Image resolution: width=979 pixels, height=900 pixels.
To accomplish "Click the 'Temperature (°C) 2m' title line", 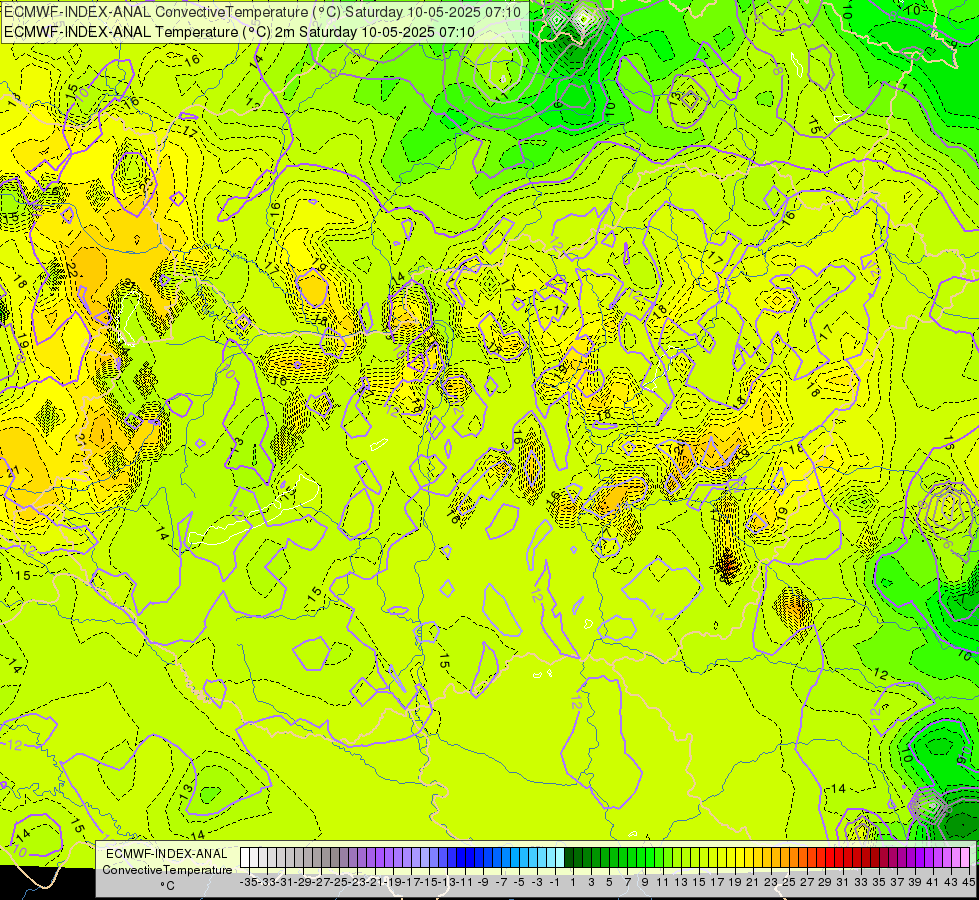I will pos(239,32).
